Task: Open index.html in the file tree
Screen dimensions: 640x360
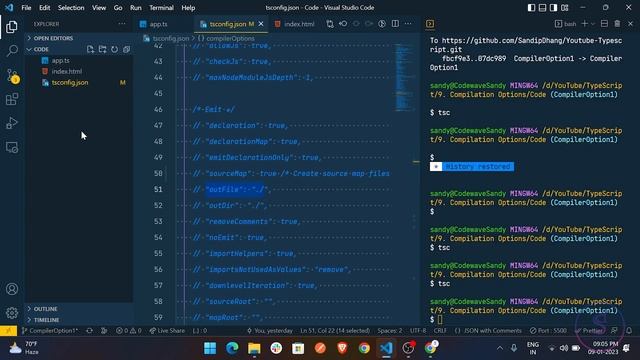Action: point(67,71)
